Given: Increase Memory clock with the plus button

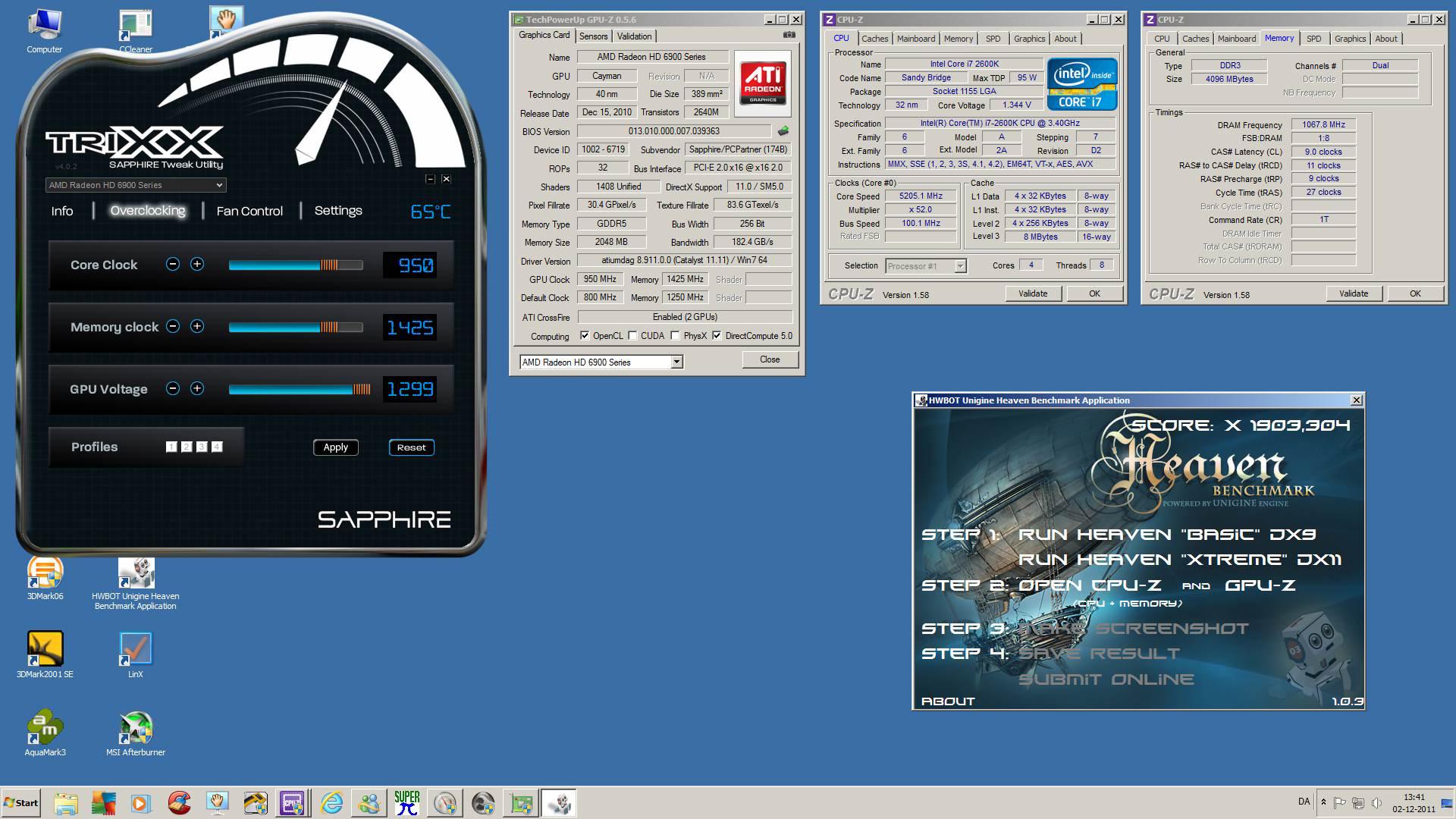Looking at the screenshot, I should point(197,326).
